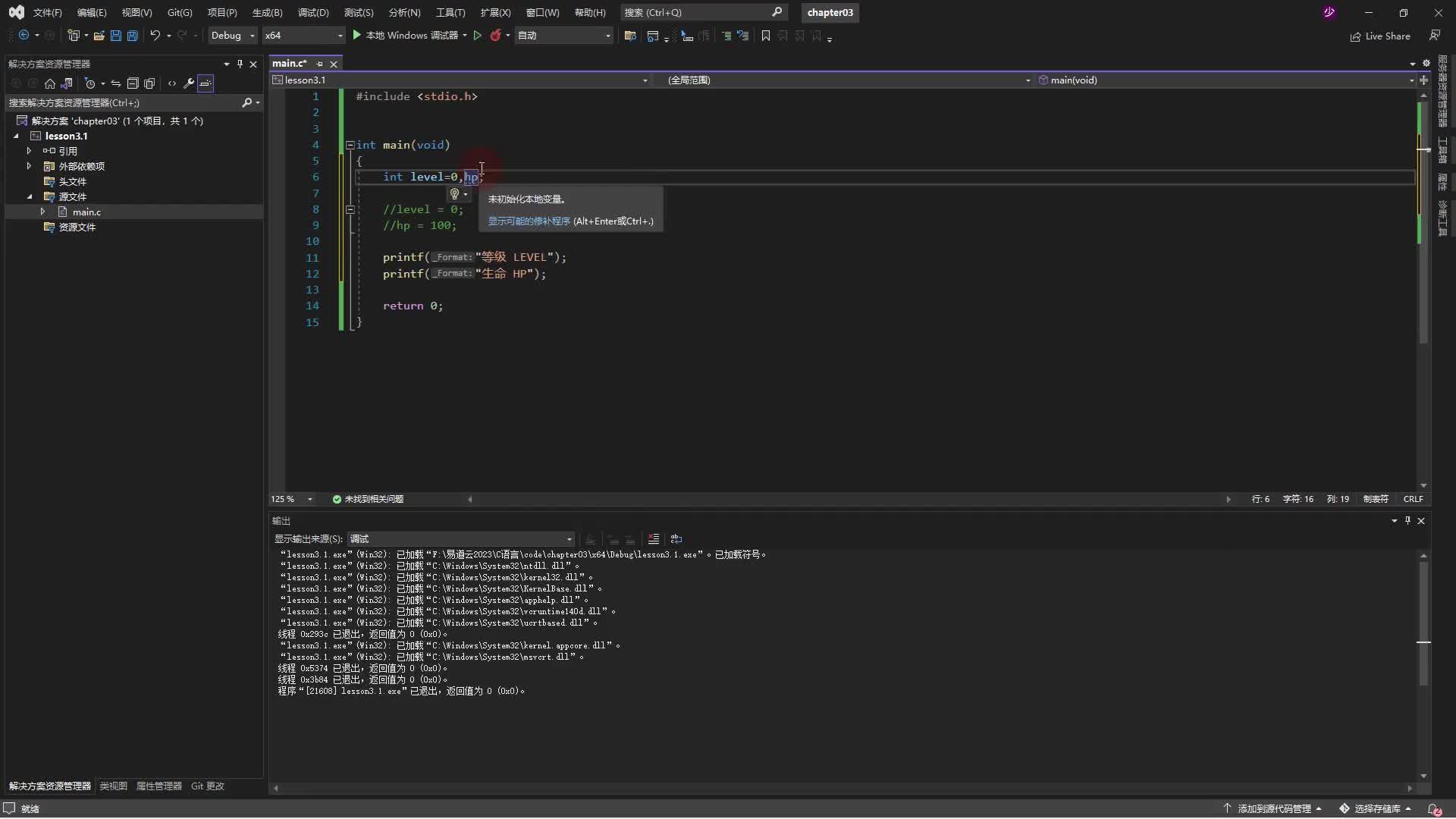
Task: Collapse the 源文件 folder
Action: 29,196
